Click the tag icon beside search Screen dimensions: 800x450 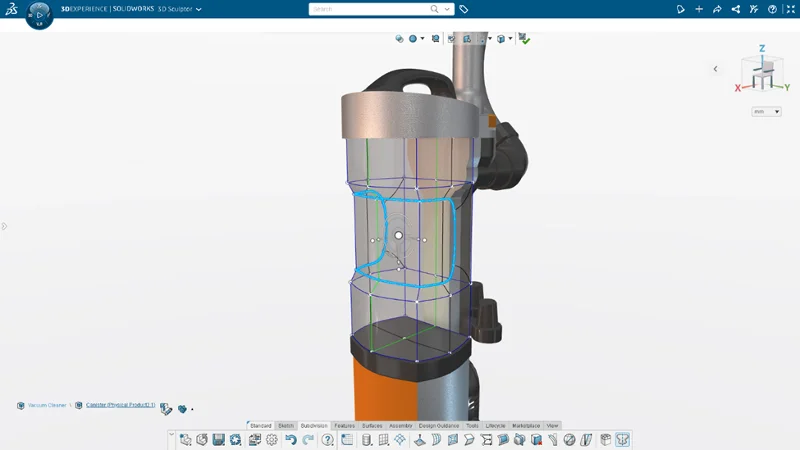[464, 9]
